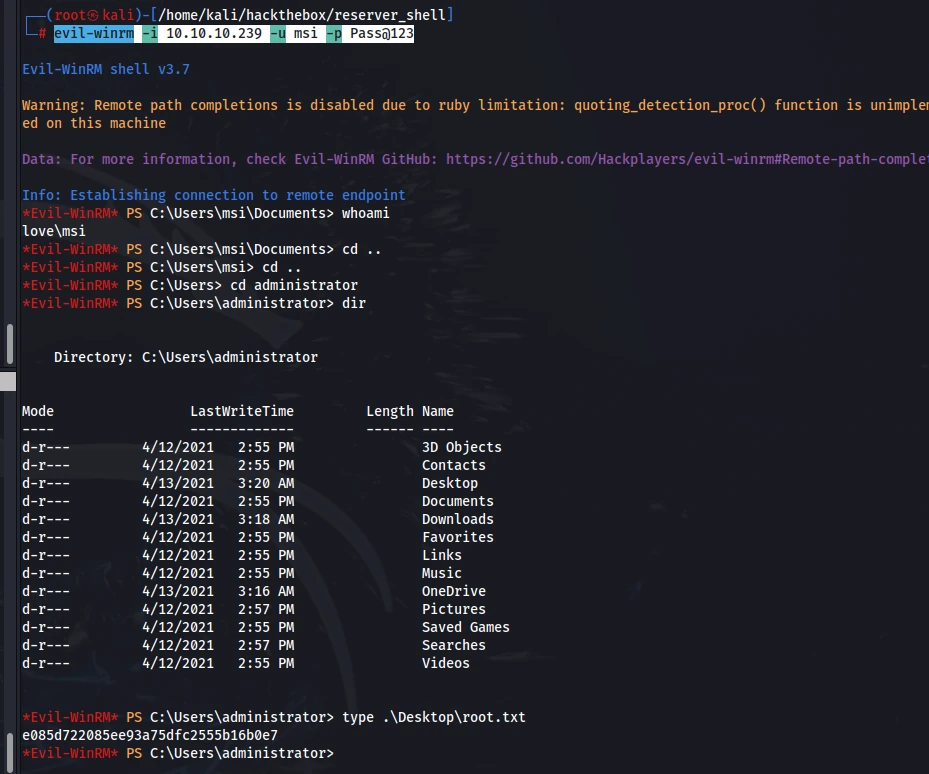Click the lower scrollbar thumb at bottom-left
Image resolution: width=929 pixels, height=774 pixels.
[9, 753]
